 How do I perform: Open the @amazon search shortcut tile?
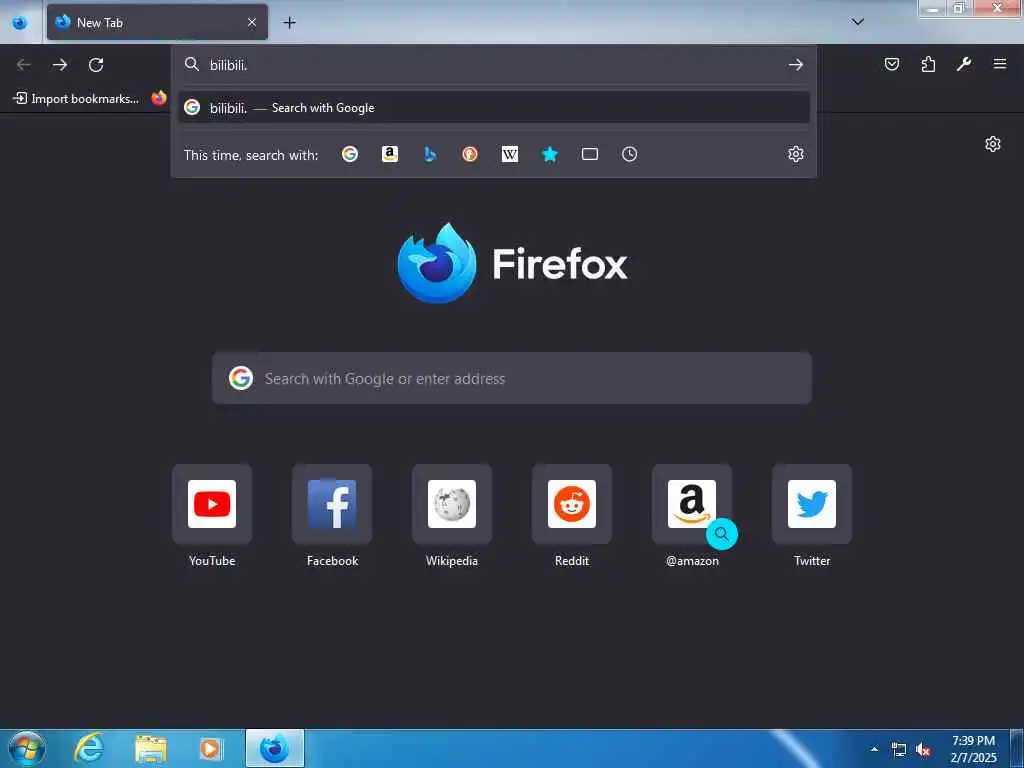(692, 504)
